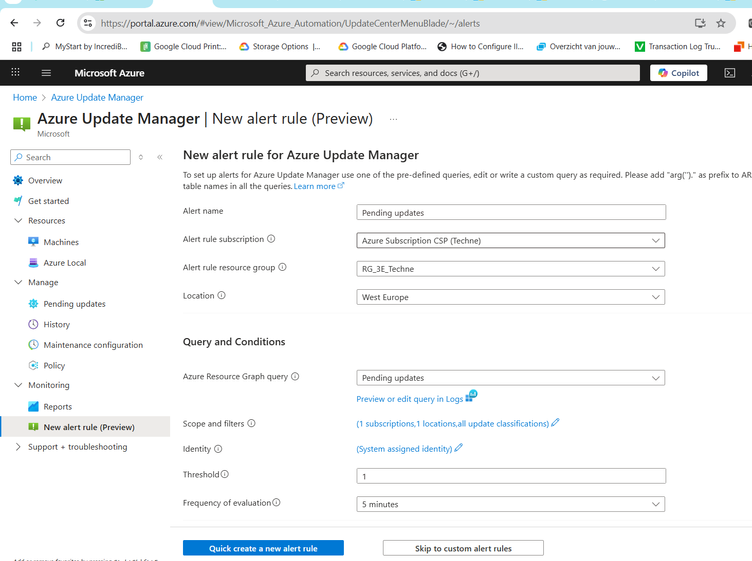
Task: Open Copilot in the Azure header
Action: [x=678, y=73]
